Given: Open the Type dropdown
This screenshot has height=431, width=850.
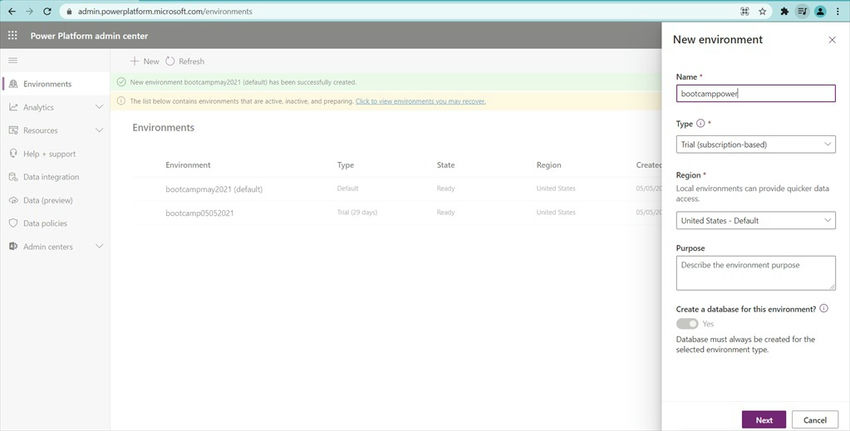Looking at the screenshot, I should tap(756, 144).
